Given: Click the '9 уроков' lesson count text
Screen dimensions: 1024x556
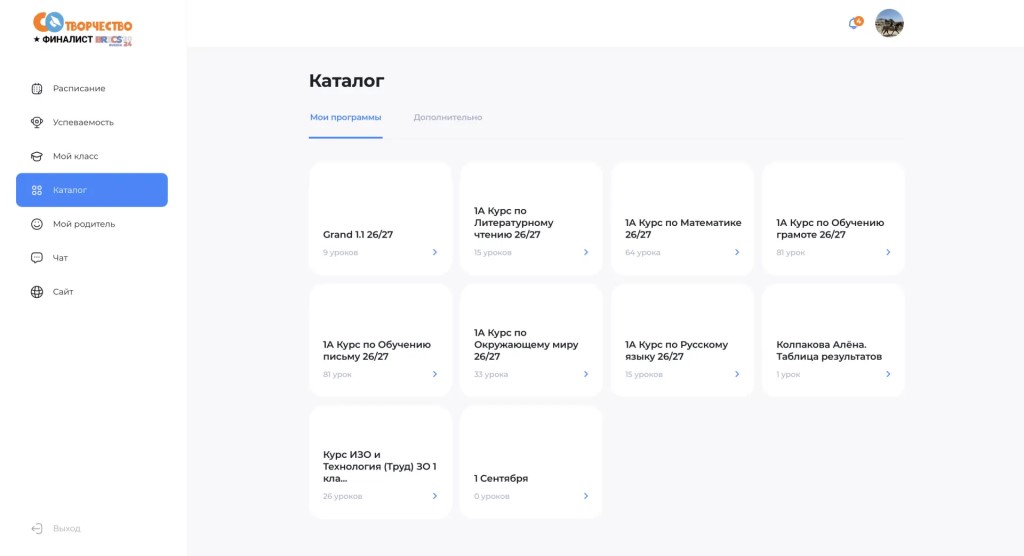Looking at the screenshot, I should pos(340,252).
